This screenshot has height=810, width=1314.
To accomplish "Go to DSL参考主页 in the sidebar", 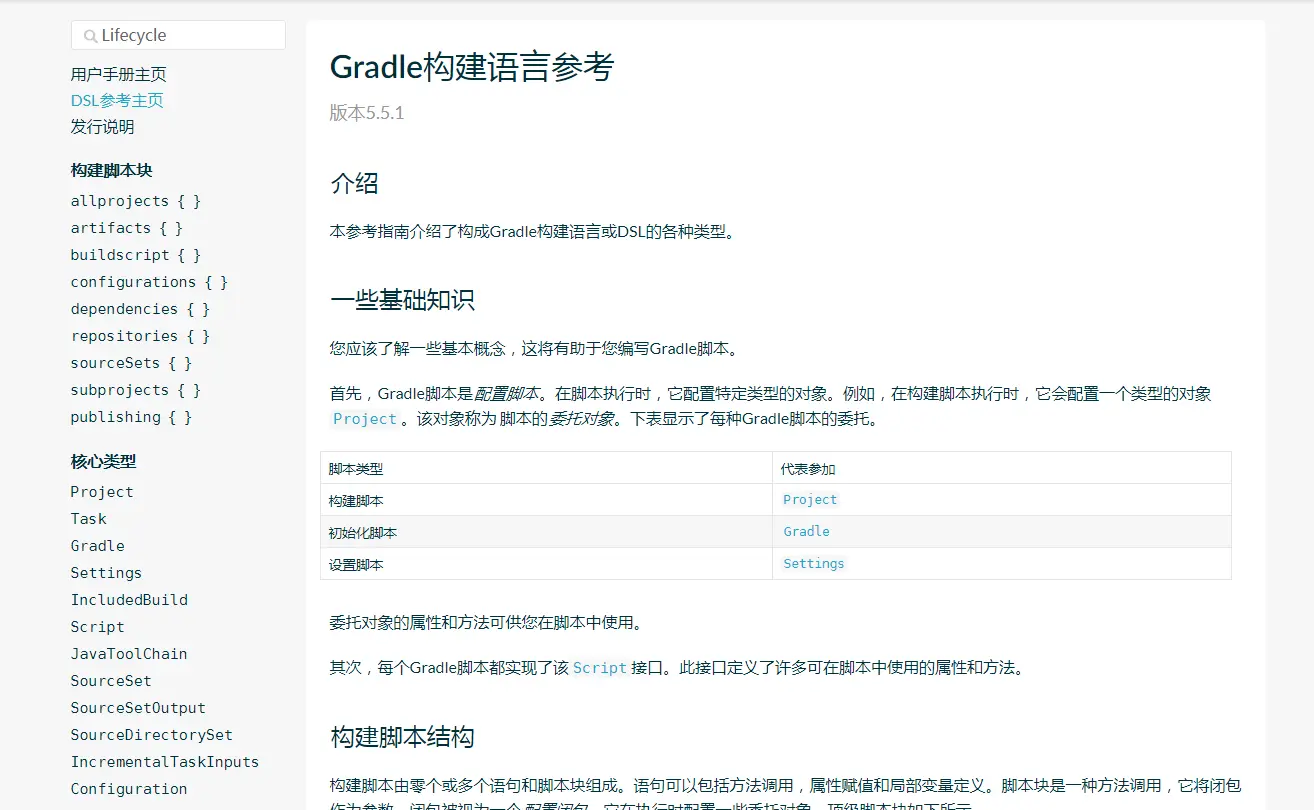I will point(117,100).
